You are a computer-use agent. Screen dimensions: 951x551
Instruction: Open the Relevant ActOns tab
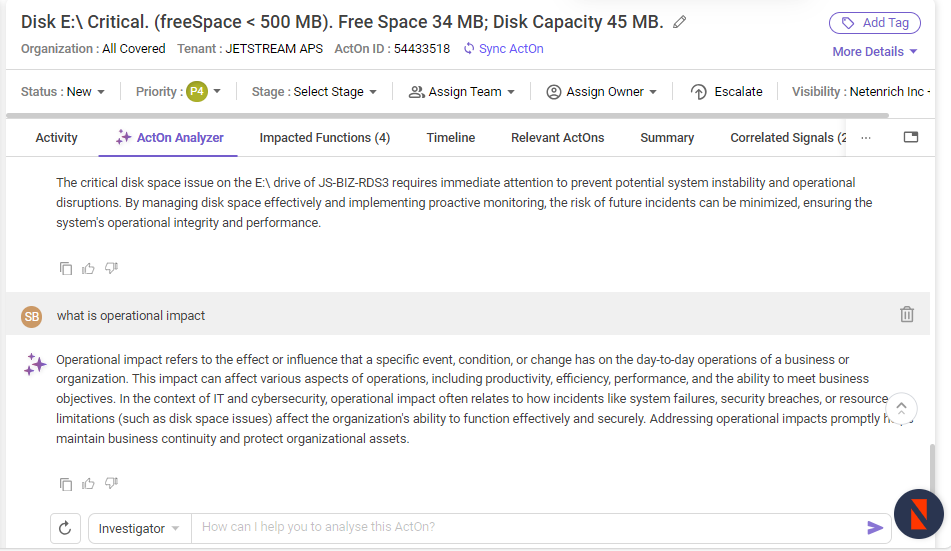tap(557, 138)
